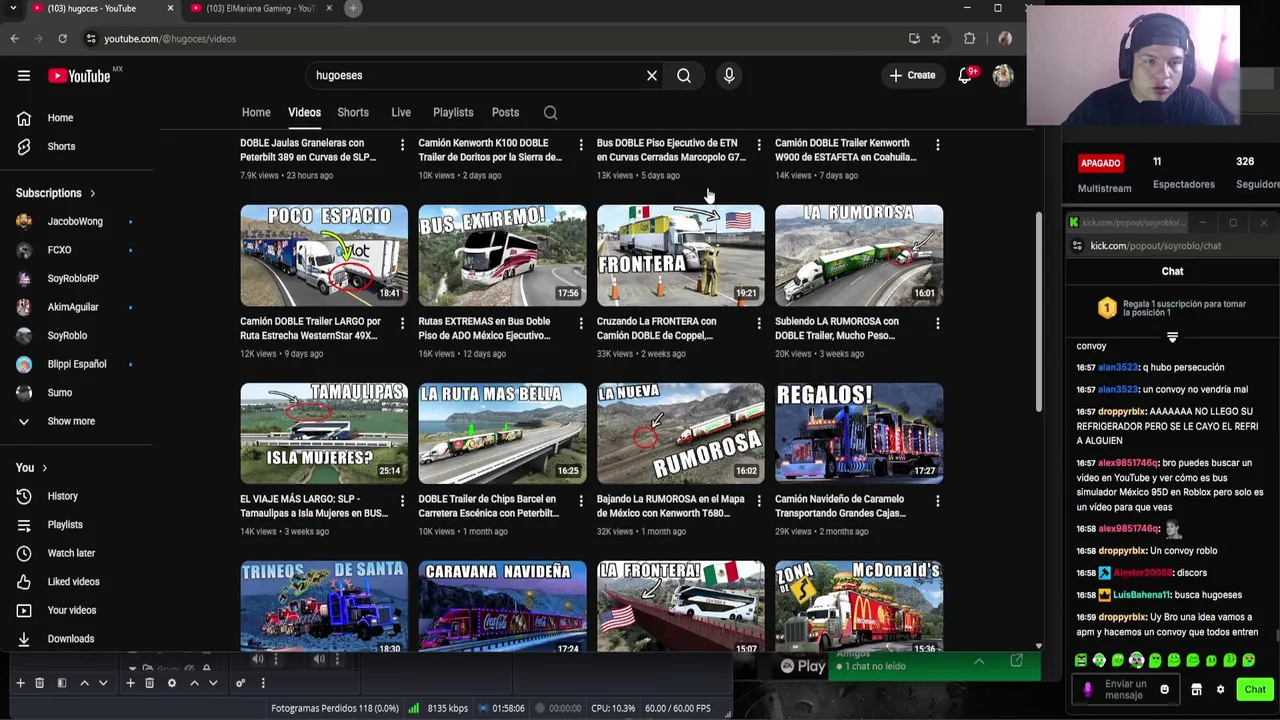
Task: Reload the YouTube page
Action: [62, 38]
